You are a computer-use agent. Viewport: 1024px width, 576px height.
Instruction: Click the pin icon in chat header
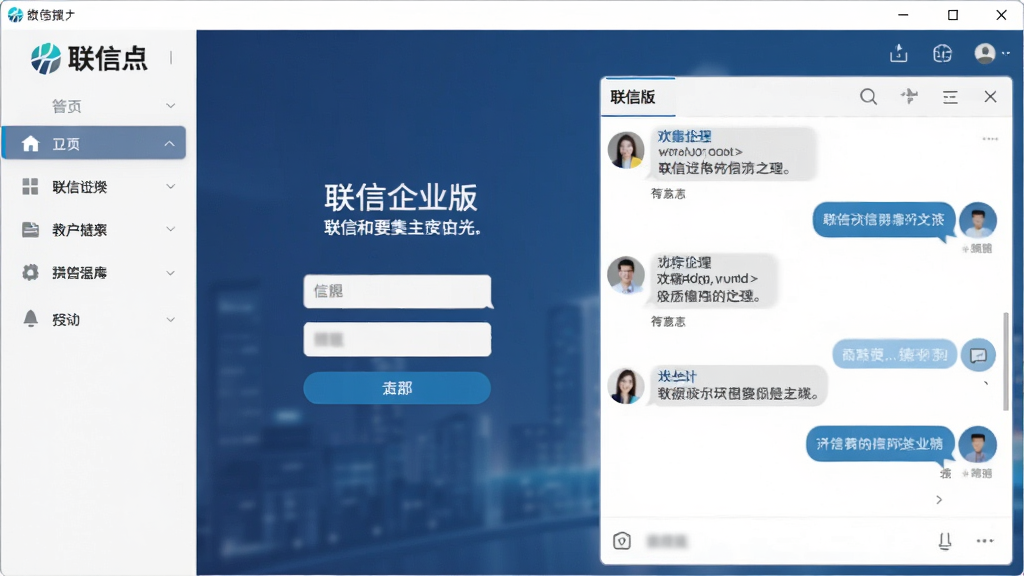909,96
